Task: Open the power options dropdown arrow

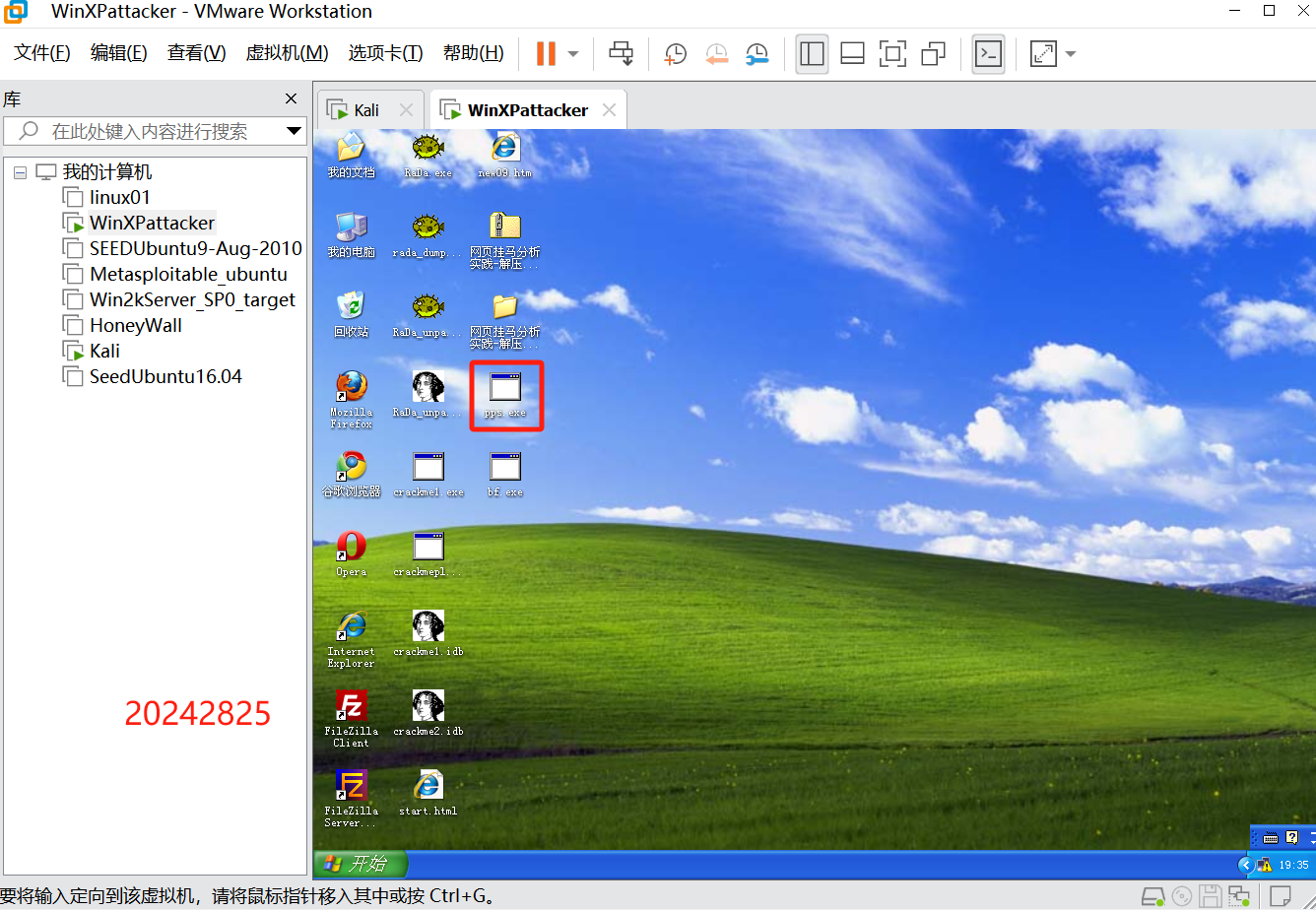Action: click(573, 54)
